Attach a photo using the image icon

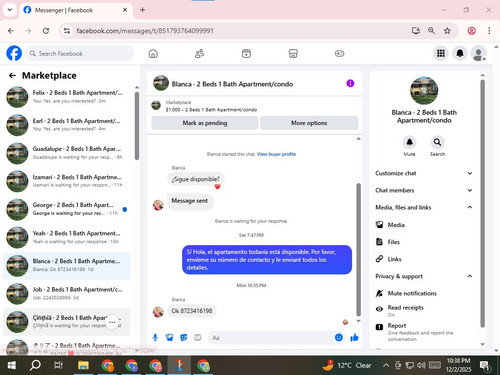point(169,338)
